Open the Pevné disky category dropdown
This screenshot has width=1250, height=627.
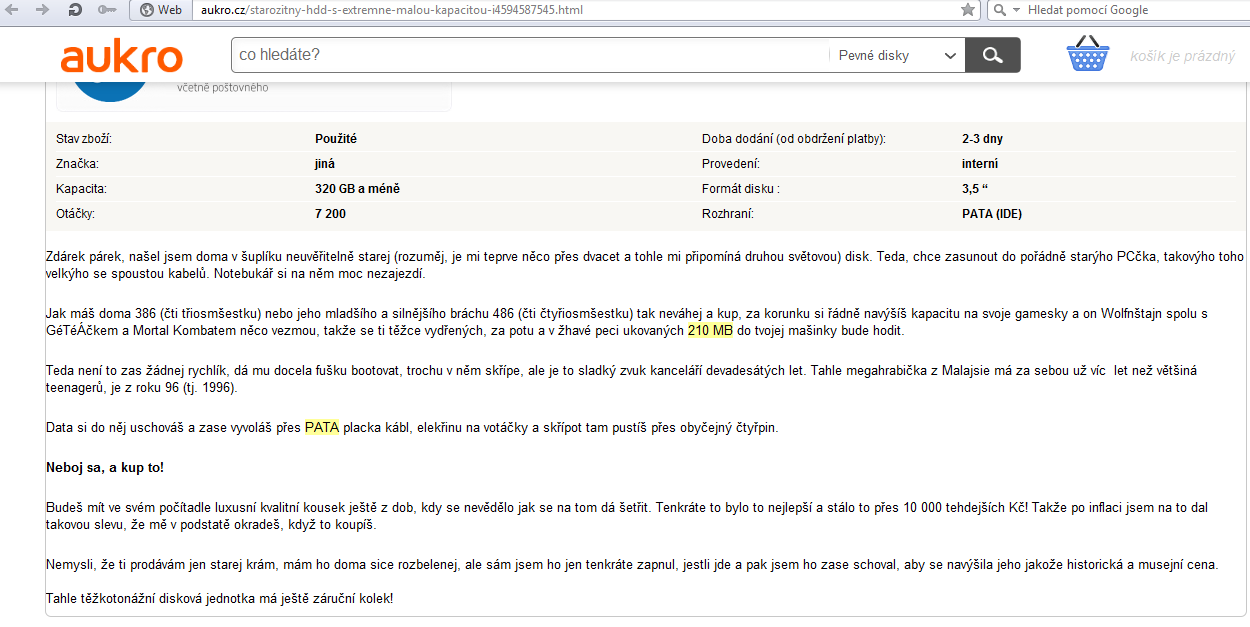(x=896, y=56)
